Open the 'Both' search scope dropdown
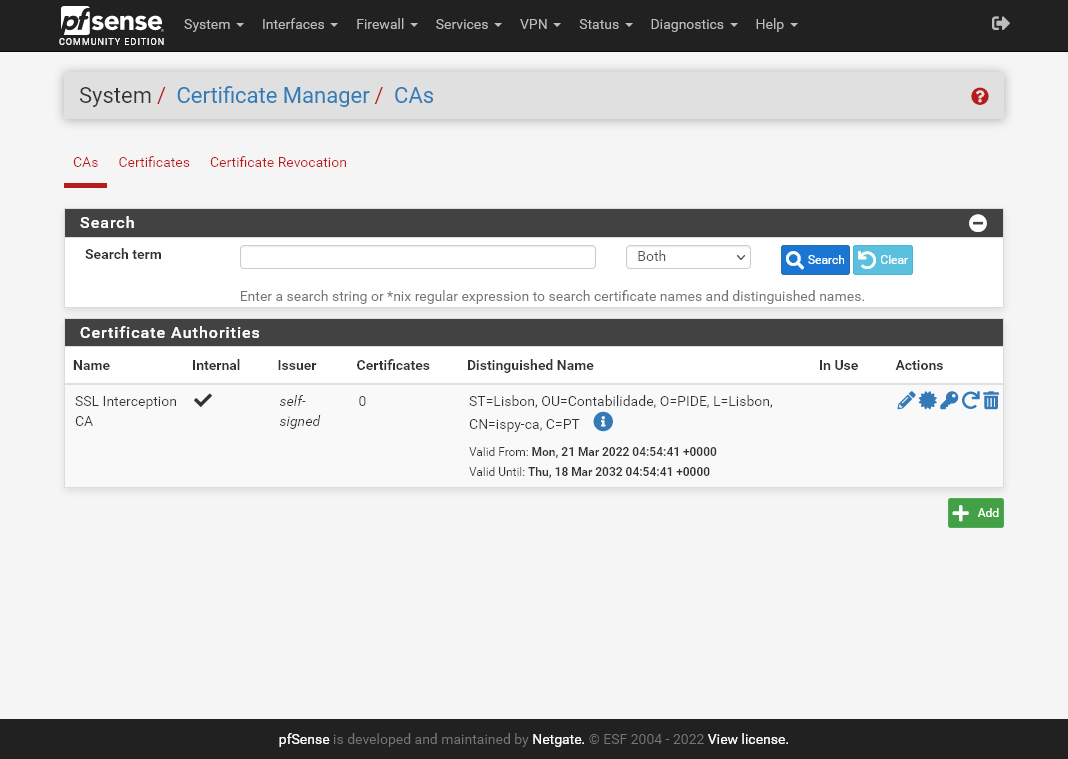The height and width of the screenshot is (759, 1068). 688,257
